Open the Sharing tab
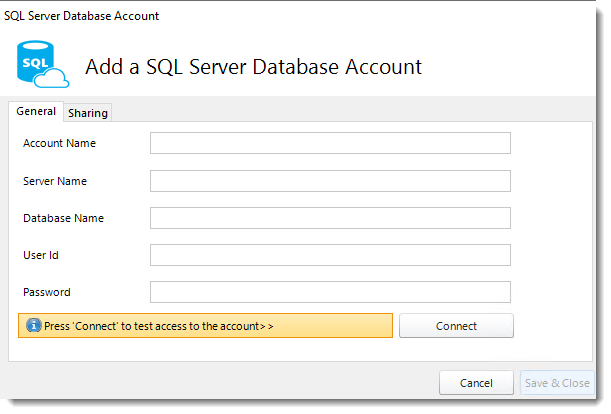This screenshot has height=414, width=611. pyautogui.click(x=88, y=113)
